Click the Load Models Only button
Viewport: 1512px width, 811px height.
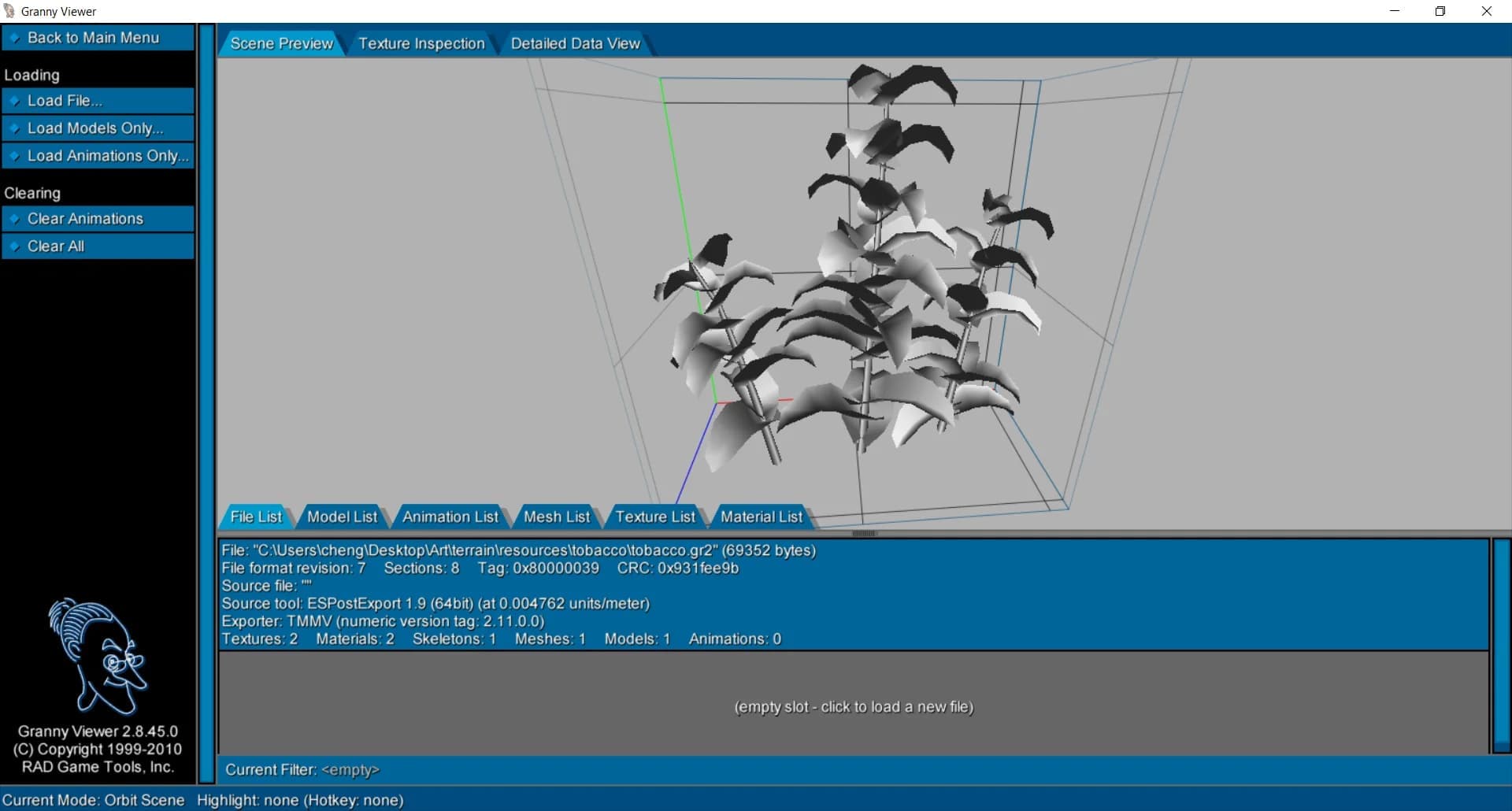pyautogui.click(x=98, y=128)
